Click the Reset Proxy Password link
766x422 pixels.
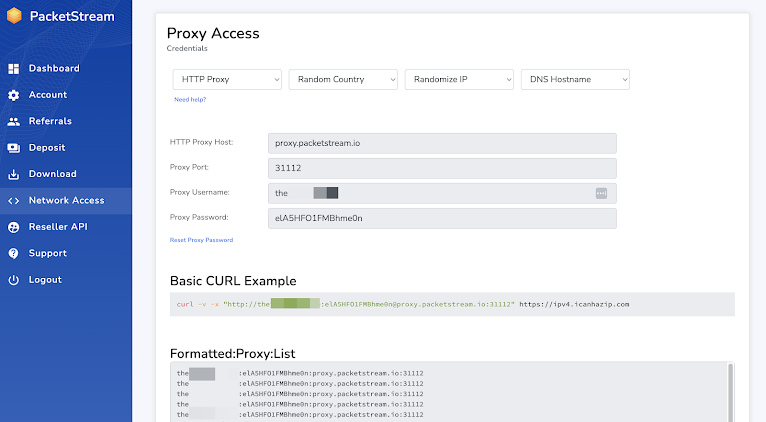[x=201, y=240]
